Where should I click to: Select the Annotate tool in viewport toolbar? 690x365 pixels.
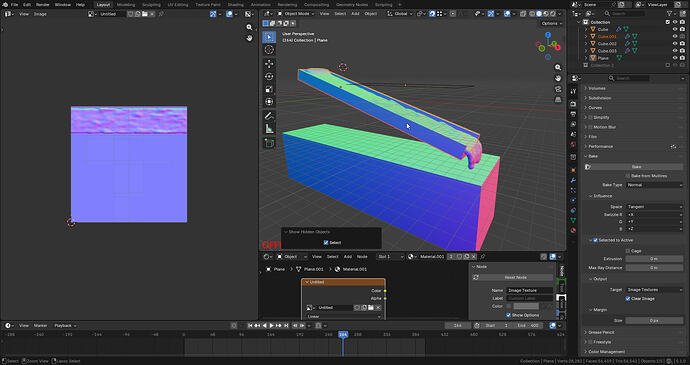point(269,116)
